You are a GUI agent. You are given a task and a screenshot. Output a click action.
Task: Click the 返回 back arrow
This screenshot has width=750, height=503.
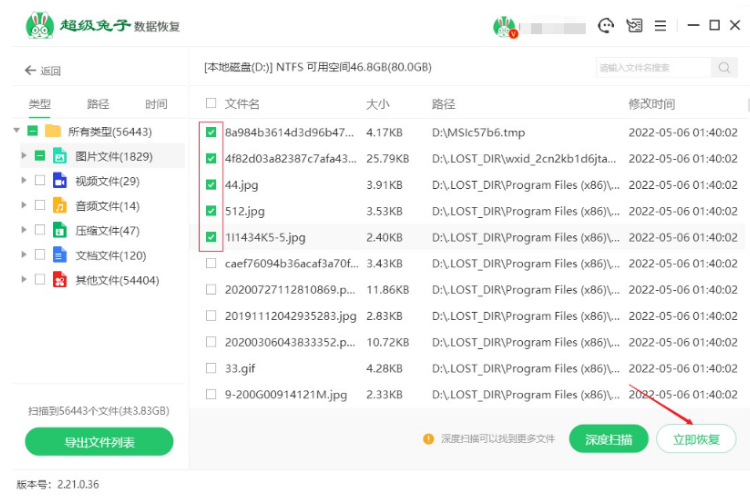tap(30, 71)
